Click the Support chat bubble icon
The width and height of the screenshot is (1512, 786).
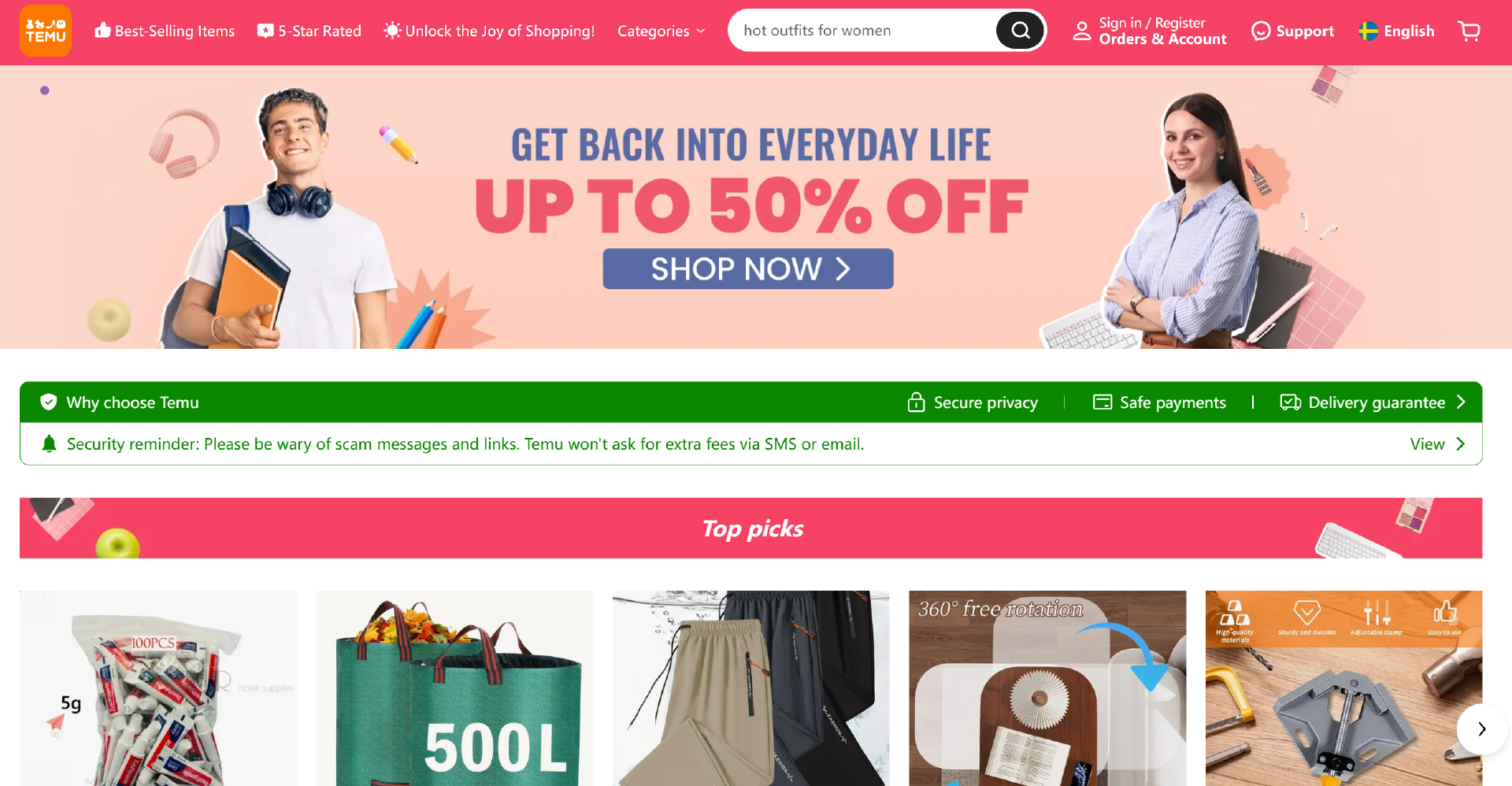coord(1261,31)
